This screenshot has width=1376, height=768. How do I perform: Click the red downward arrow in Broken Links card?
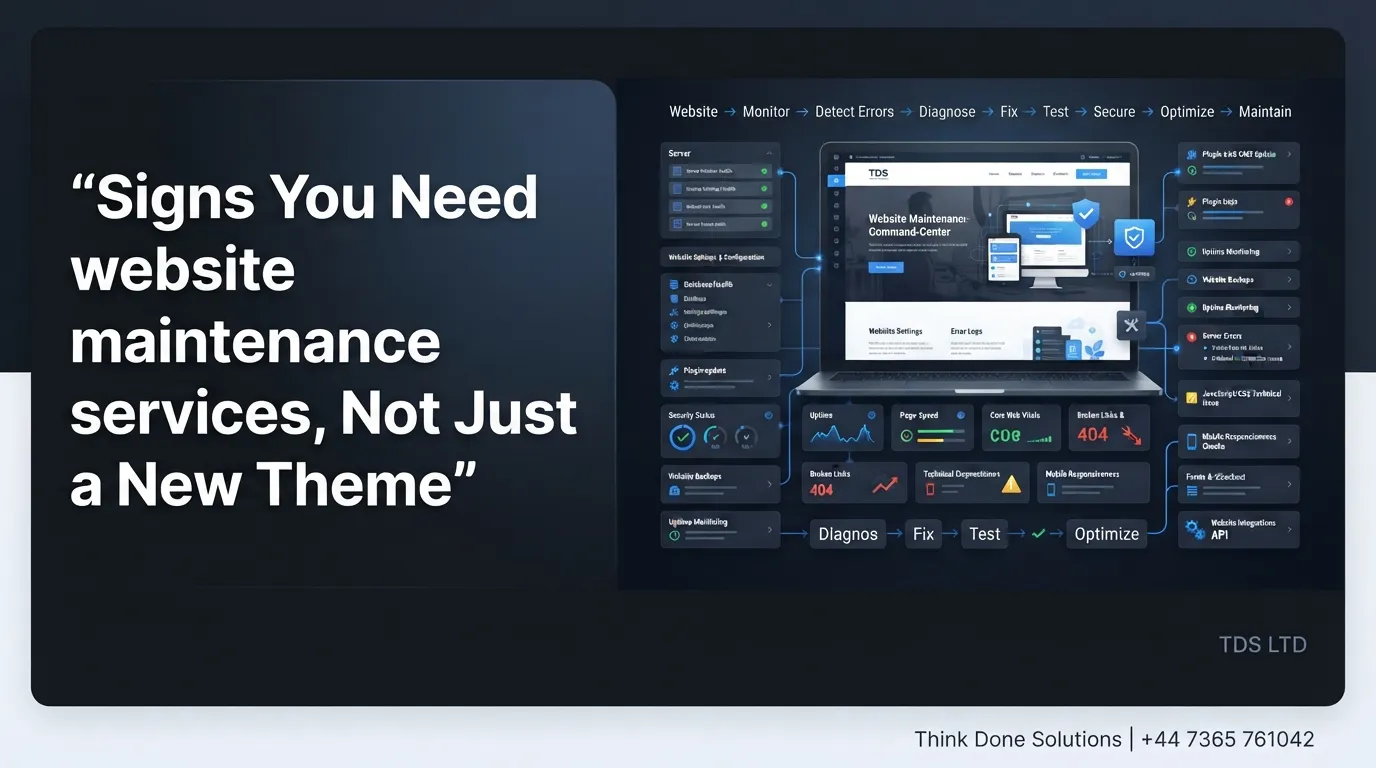[x=1131, y=434]
